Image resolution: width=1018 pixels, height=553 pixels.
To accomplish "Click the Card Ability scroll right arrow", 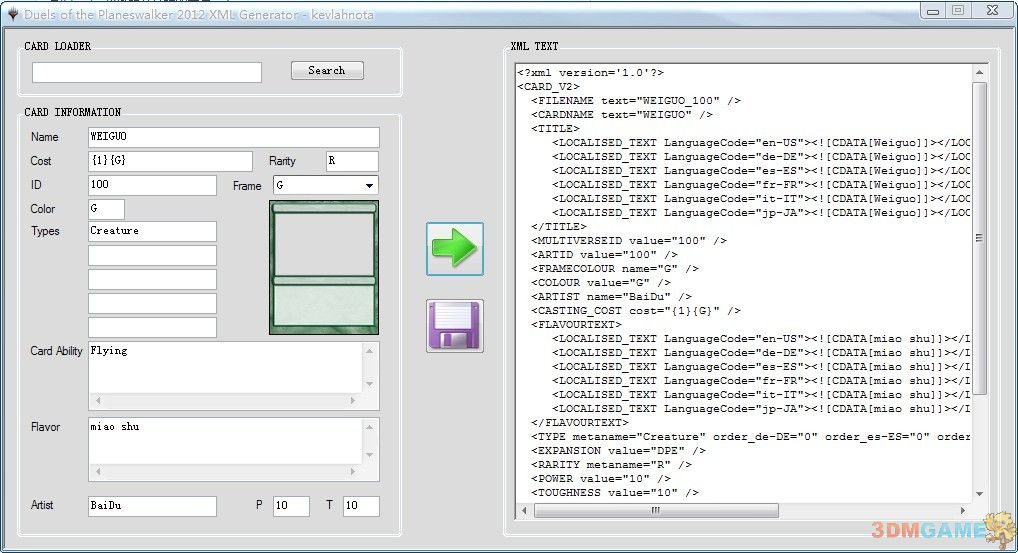I will coord(353,400).
